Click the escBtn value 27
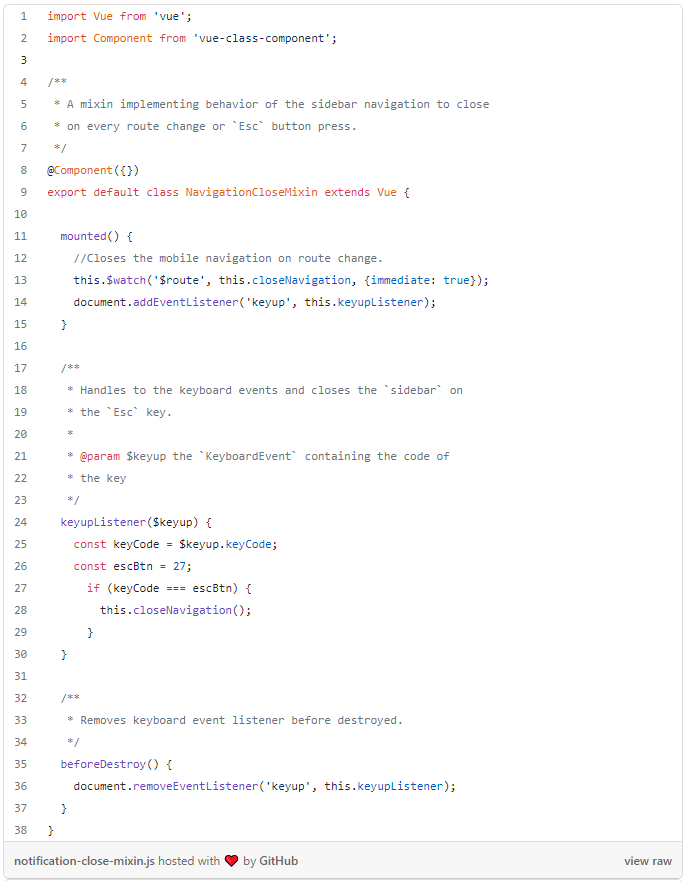 pos(179,566)
